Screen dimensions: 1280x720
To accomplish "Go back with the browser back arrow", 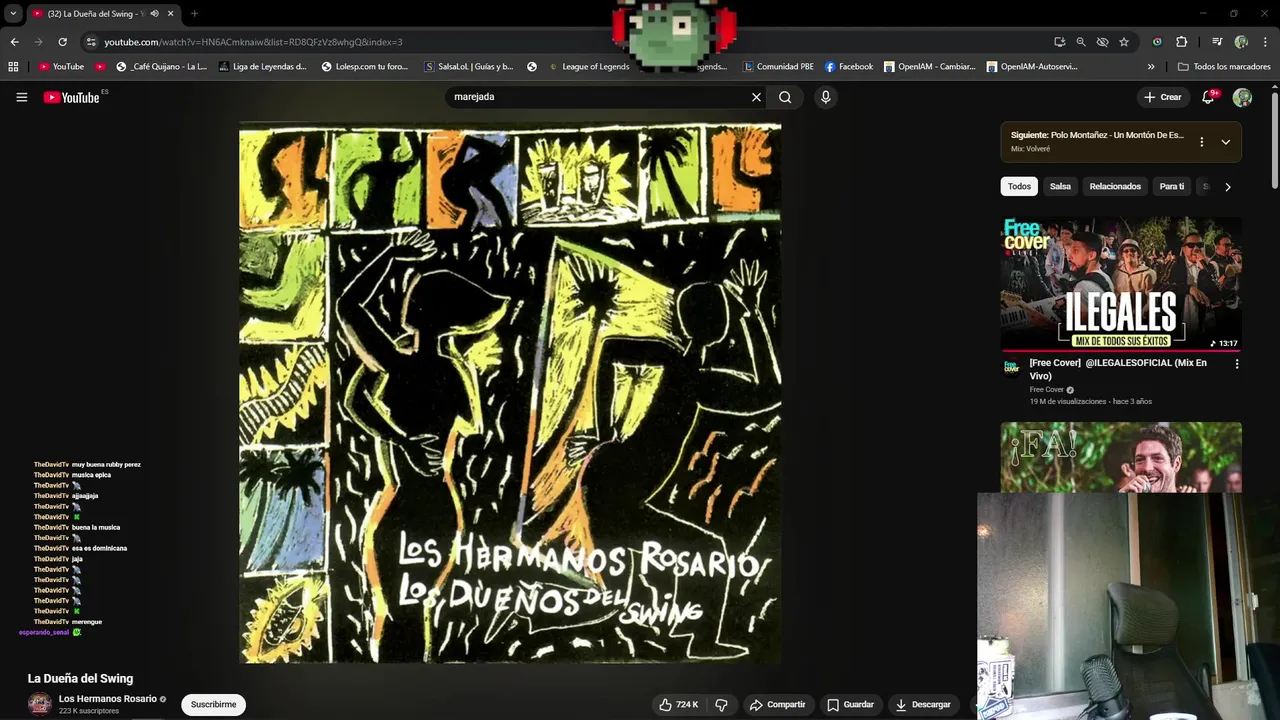I will click(x=14, y=42).
